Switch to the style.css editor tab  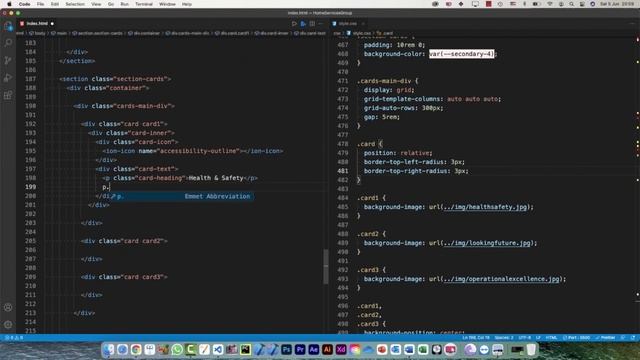(x=347, y=24)
